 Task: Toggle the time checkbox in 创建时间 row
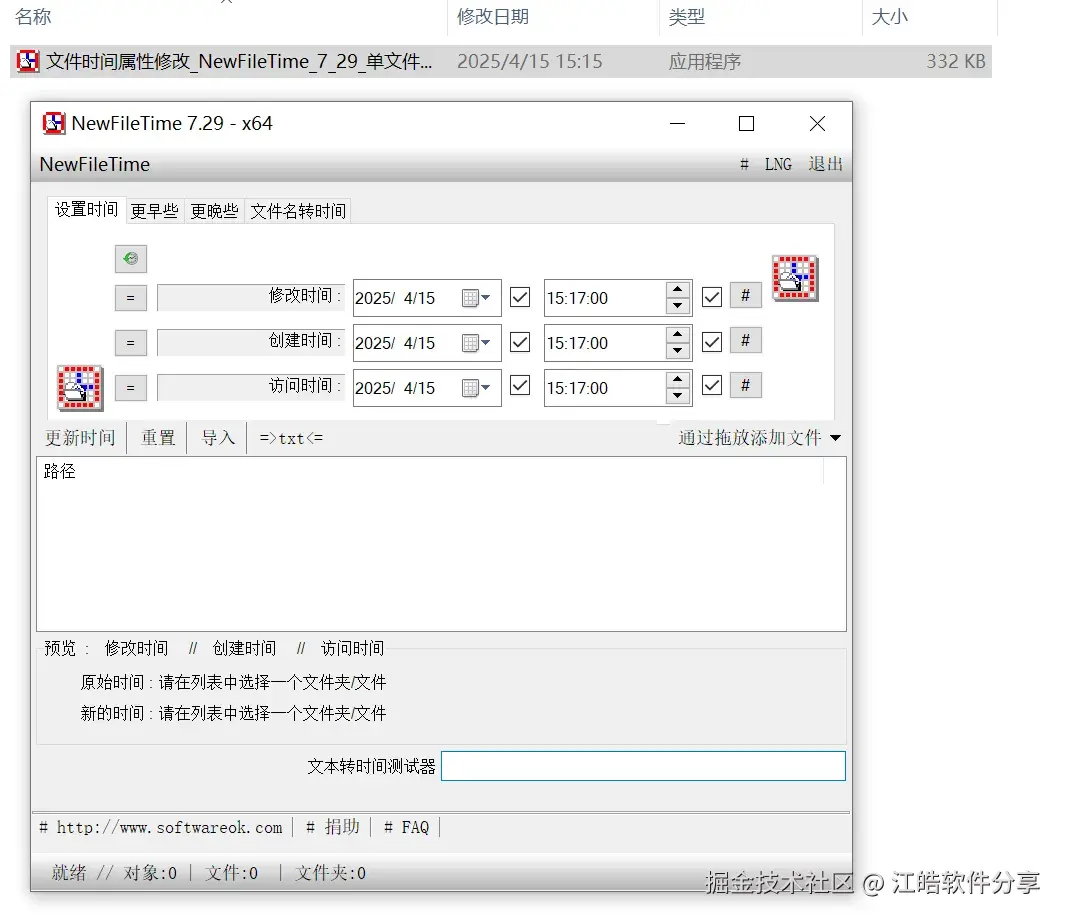point(711,342)
